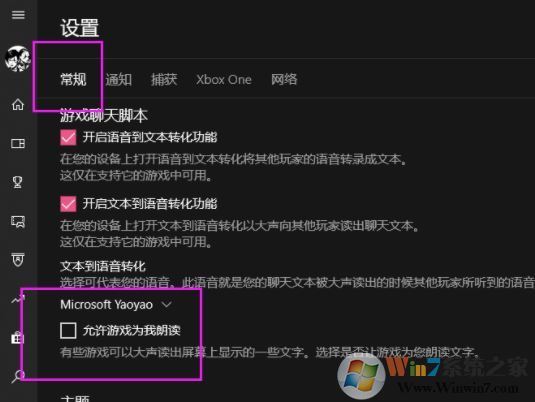Select the 常规 settings tab

point(73,80)
